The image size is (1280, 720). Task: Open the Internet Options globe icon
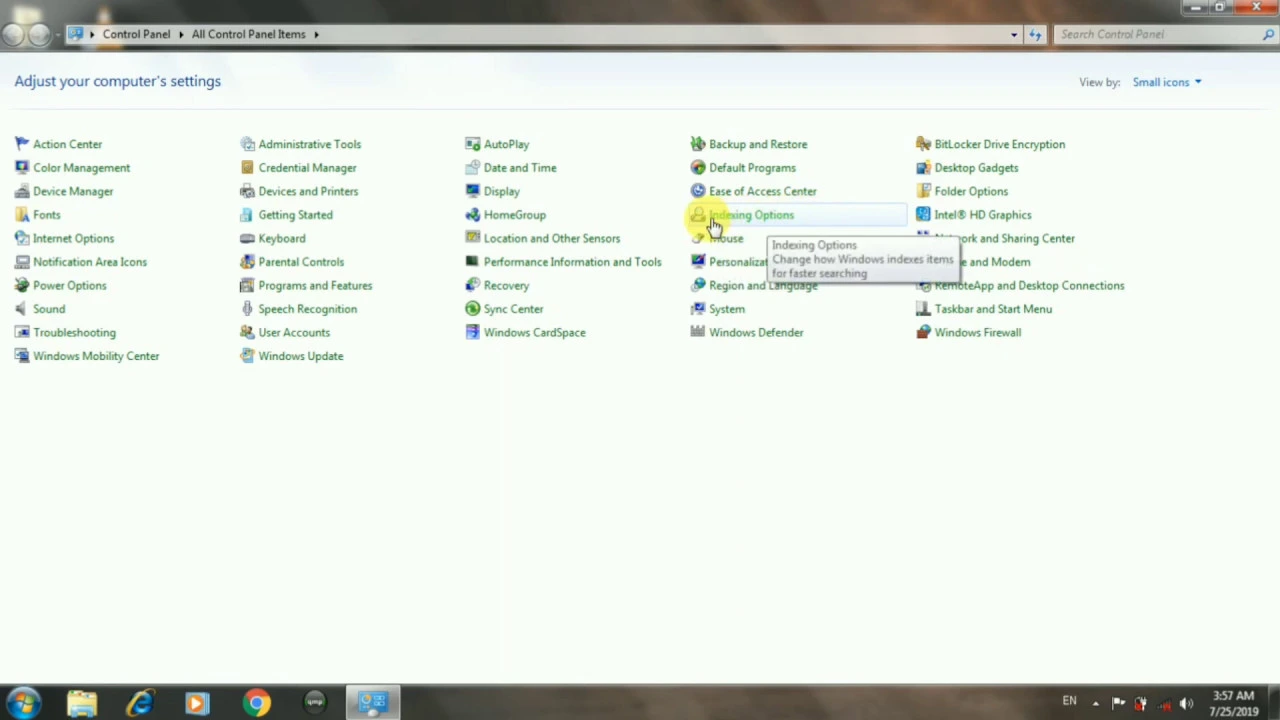point(22,238)
